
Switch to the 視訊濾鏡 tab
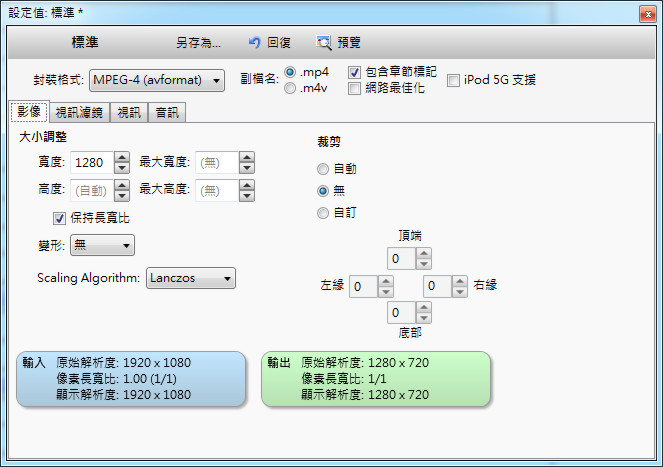tap(79, 113)
